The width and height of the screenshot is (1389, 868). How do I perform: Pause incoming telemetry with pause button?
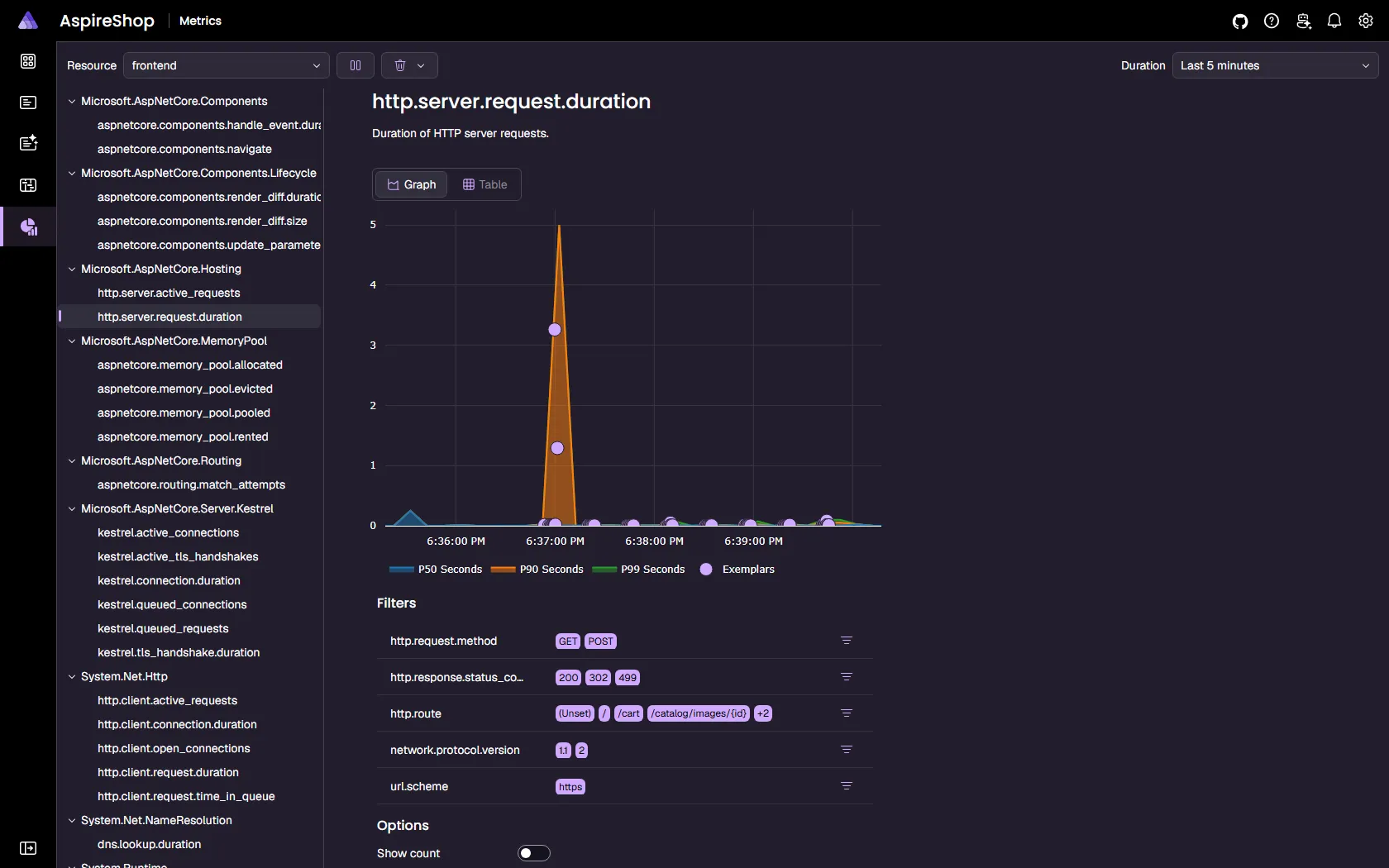point(356,65)
